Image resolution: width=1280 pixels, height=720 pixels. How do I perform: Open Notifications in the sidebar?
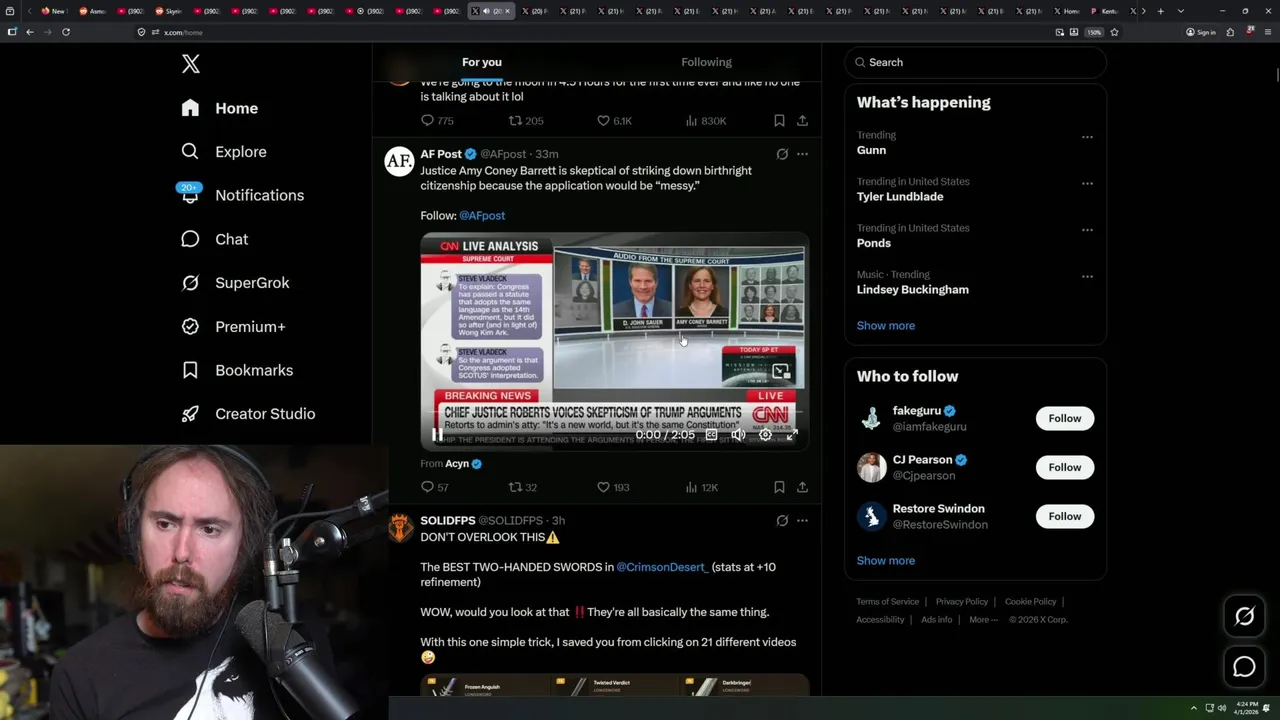(243, 195)
